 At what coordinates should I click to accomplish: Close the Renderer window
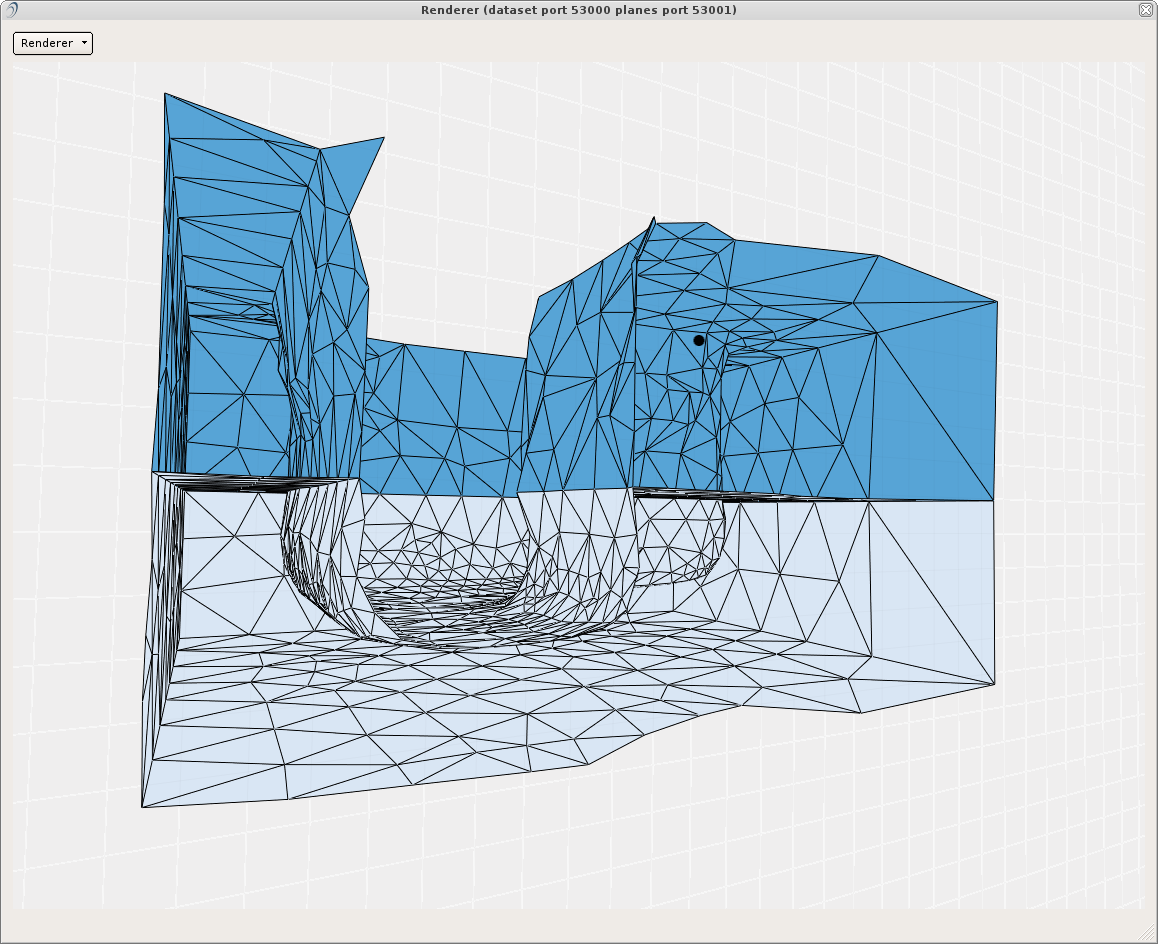click(1146, 10)
